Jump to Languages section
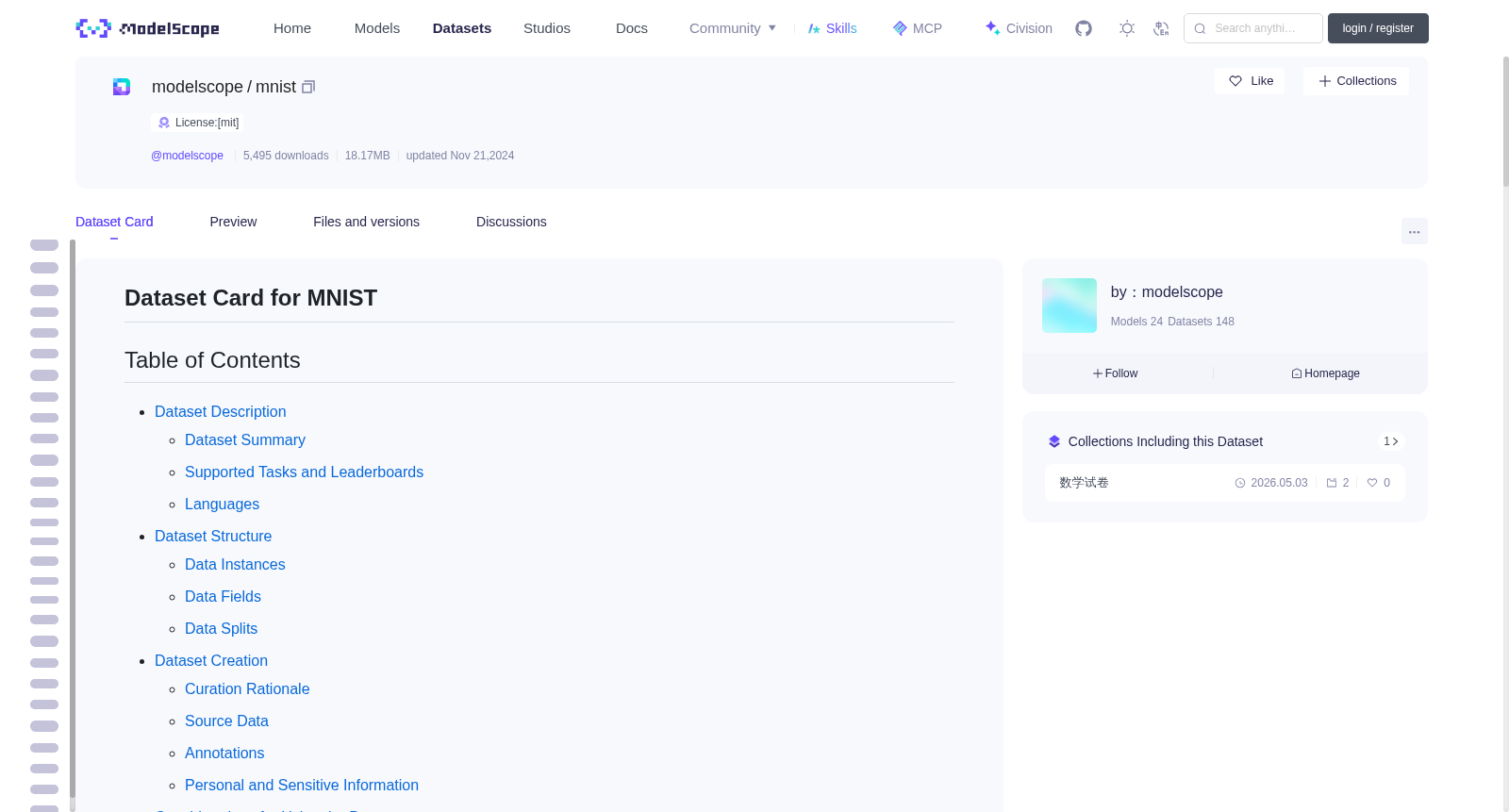This screenshot has width=1509, height=812. 222,504
